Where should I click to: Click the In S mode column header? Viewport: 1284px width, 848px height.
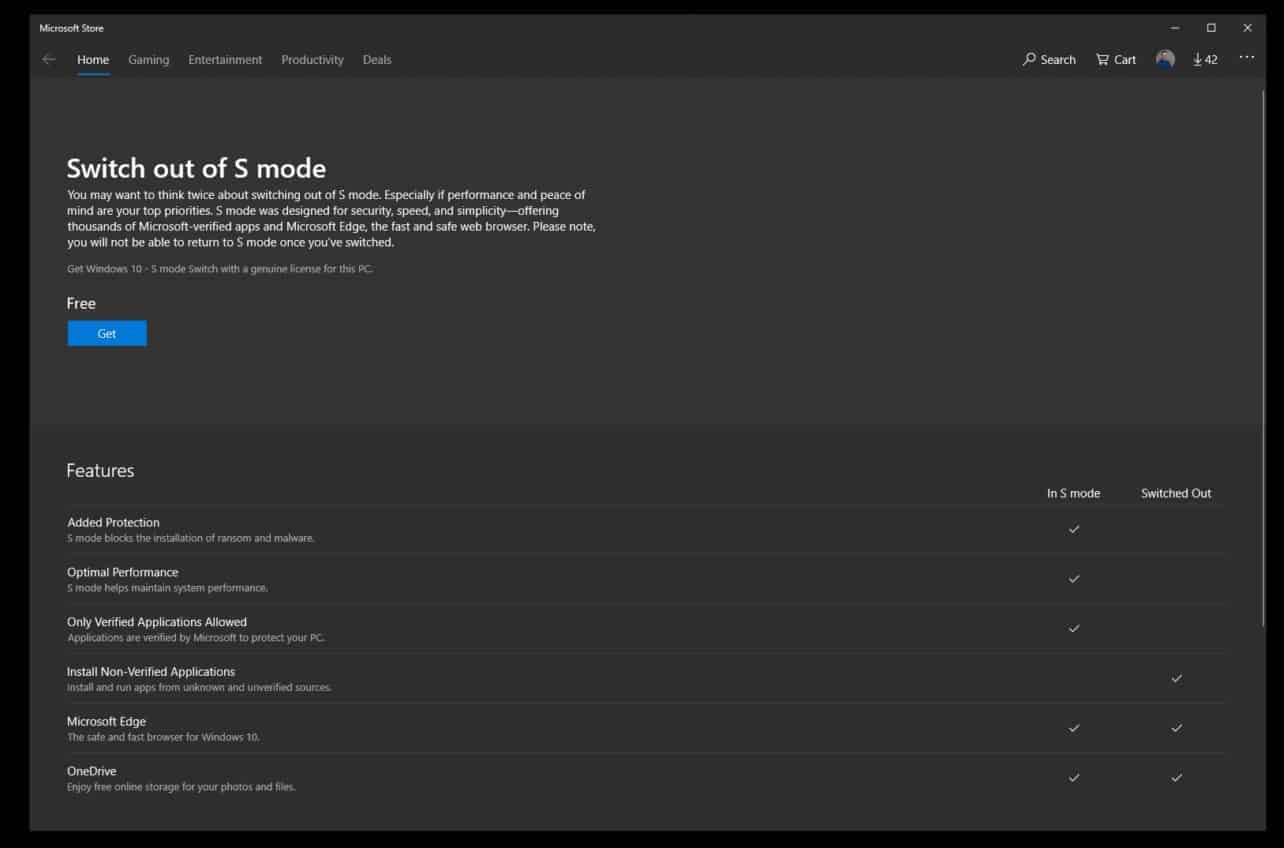(1073, 493)
